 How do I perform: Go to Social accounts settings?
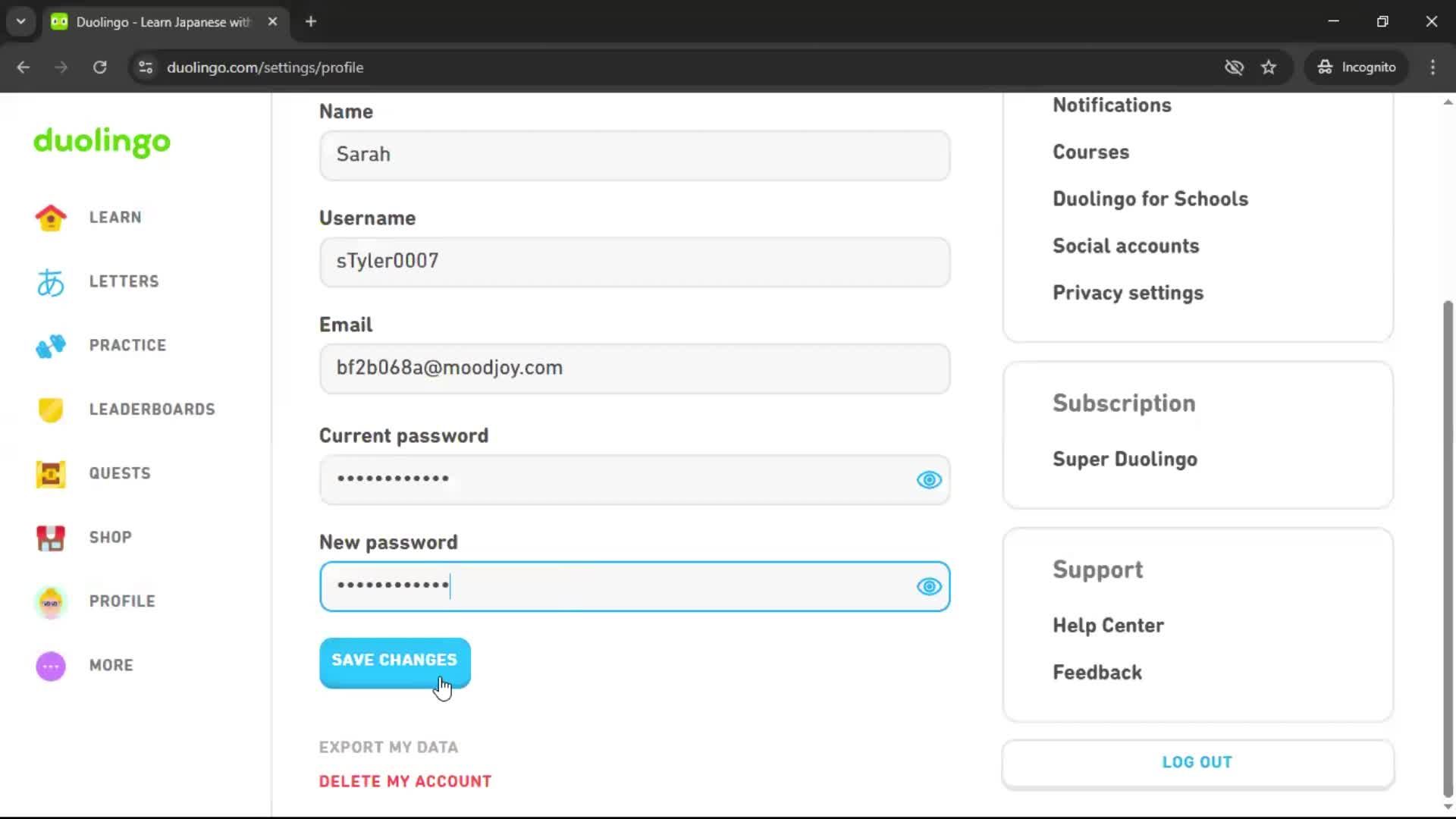click(x=1125, y=246)
